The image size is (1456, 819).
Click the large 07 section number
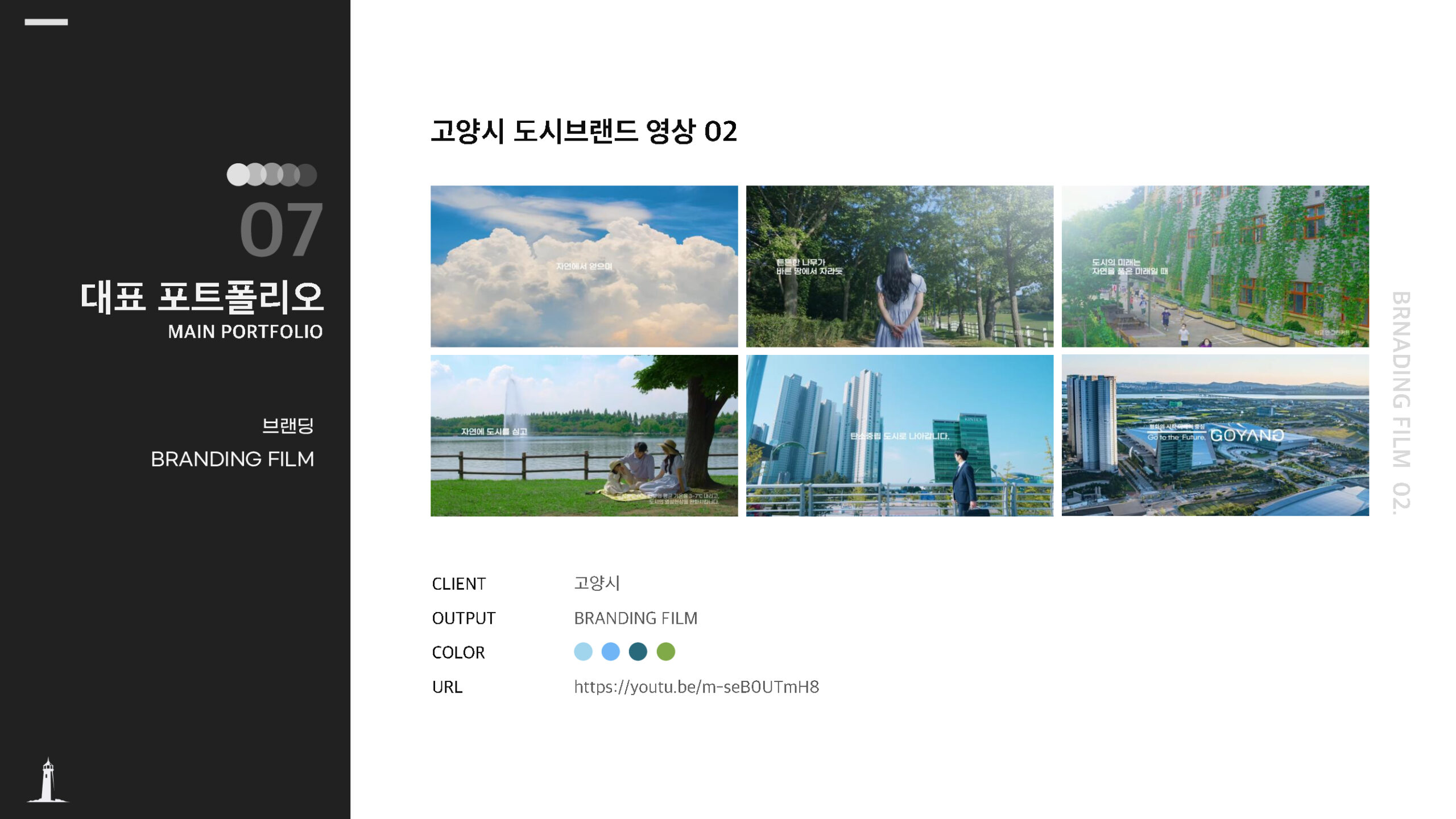(281, 230)
